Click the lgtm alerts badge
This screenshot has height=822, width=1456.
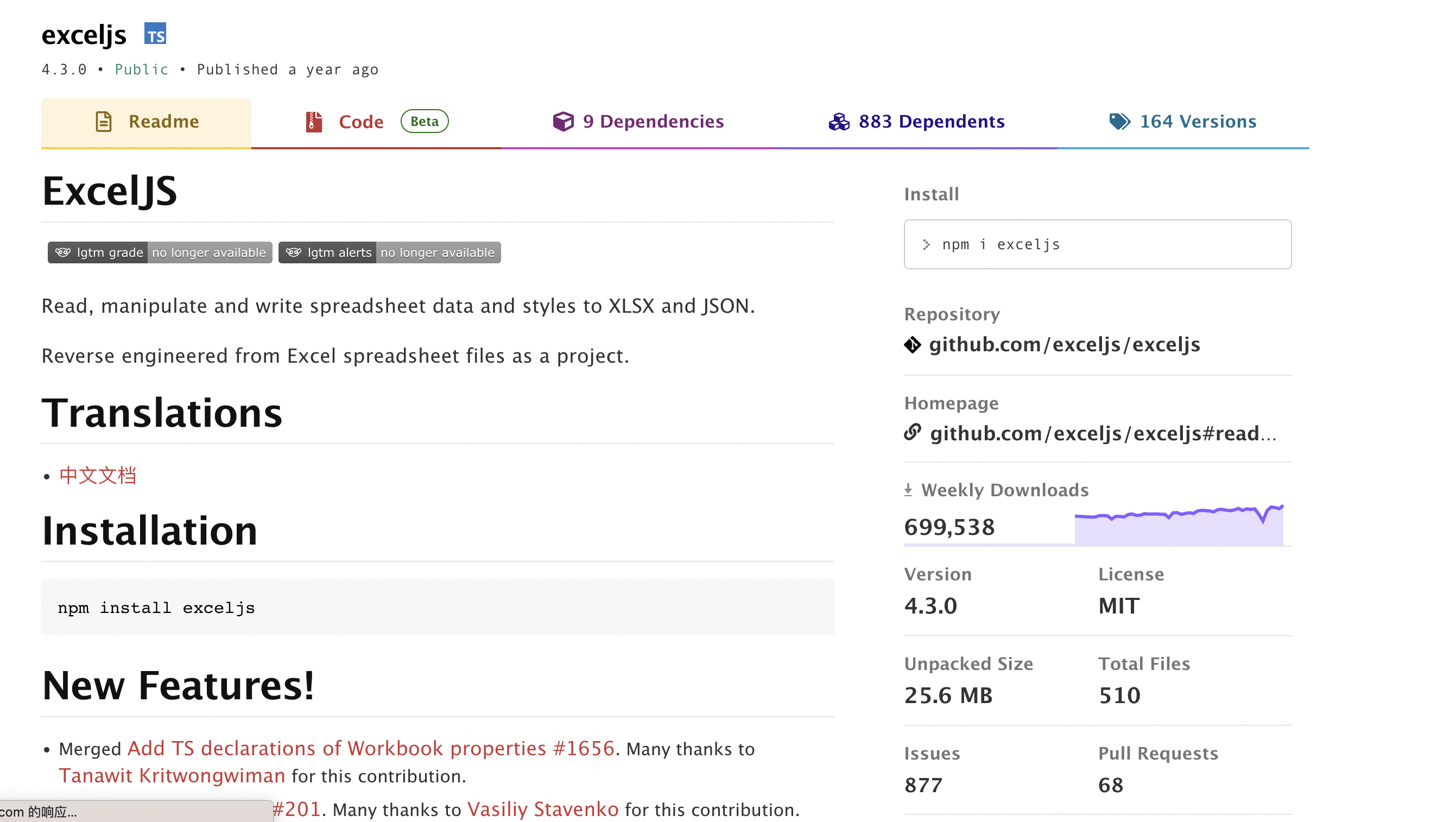(x=389, y=252)
